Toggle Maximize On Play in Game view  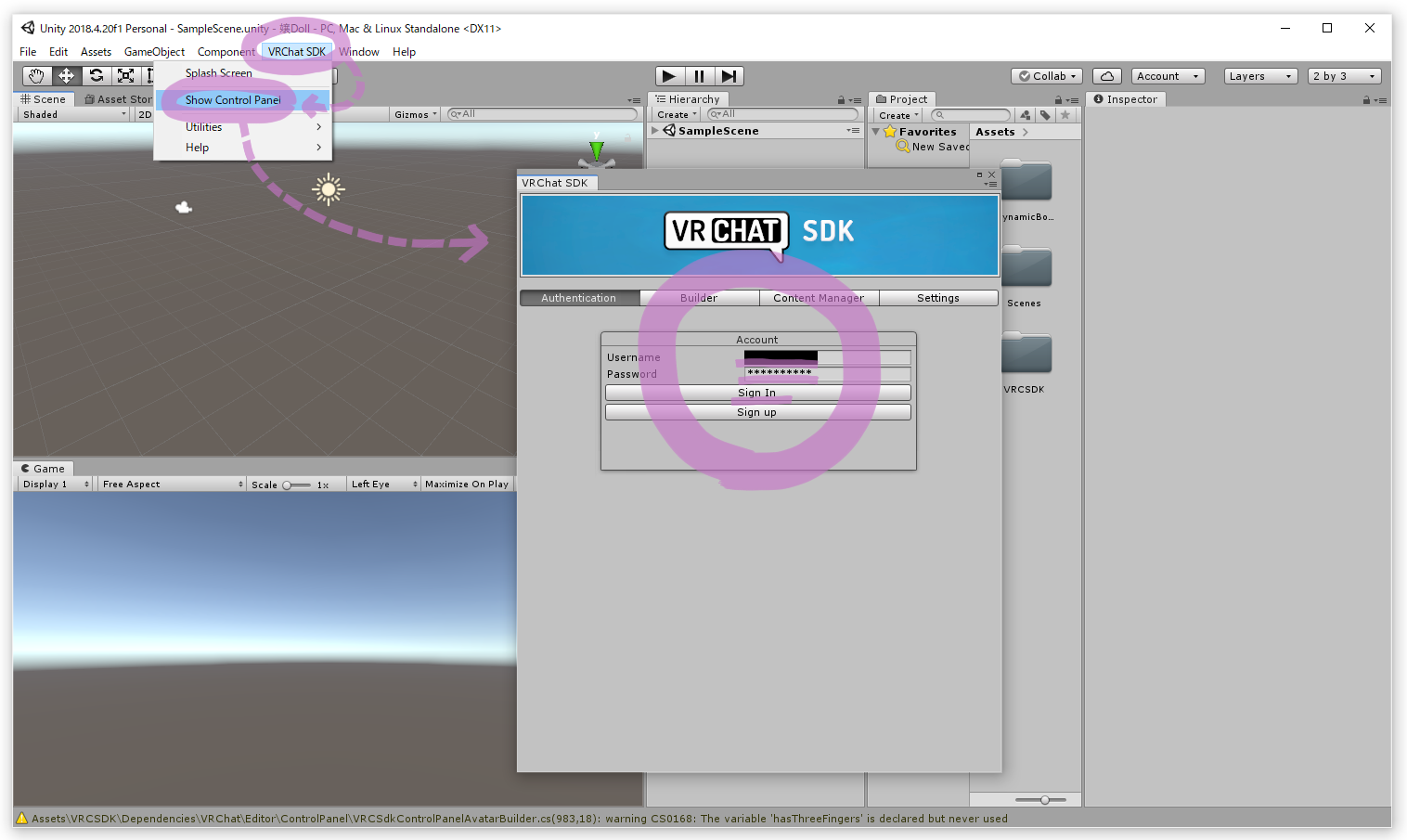tap(467, 485)
